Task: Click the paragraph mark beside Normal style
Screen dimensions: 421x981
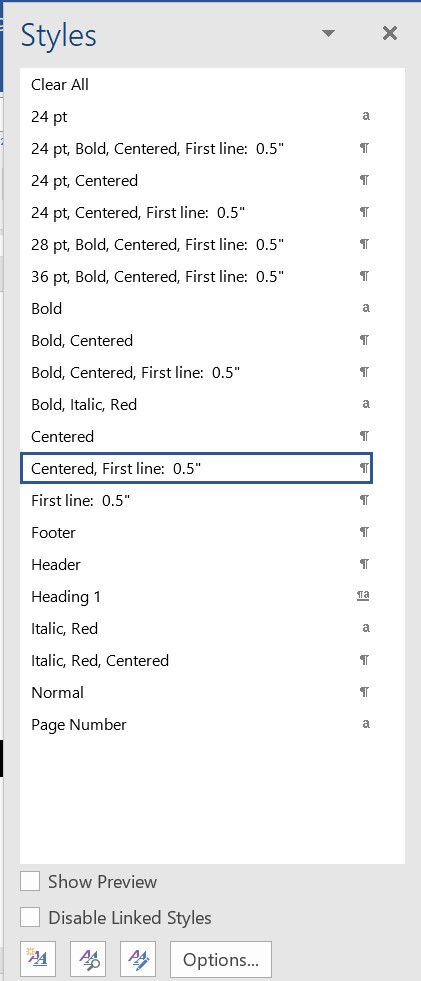Action: point(365,692)
